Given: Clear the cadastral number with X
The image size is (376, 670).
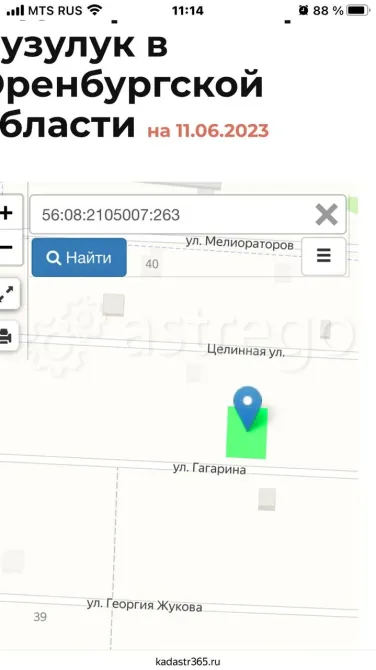Looking at the screenshot, I should (326, 215).
